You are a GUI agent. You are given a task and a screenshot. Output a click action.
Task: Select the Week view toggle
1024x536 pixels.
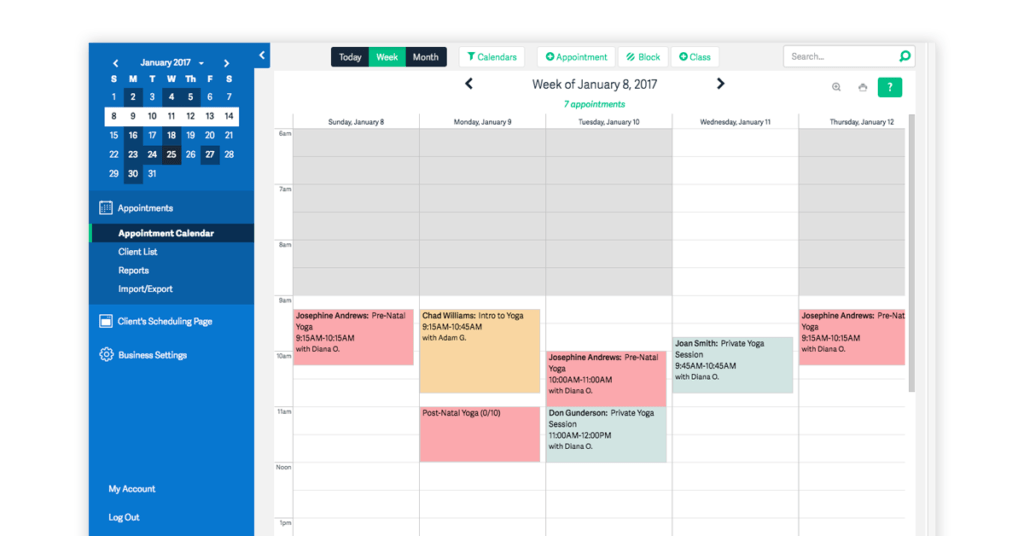[387, 57]
